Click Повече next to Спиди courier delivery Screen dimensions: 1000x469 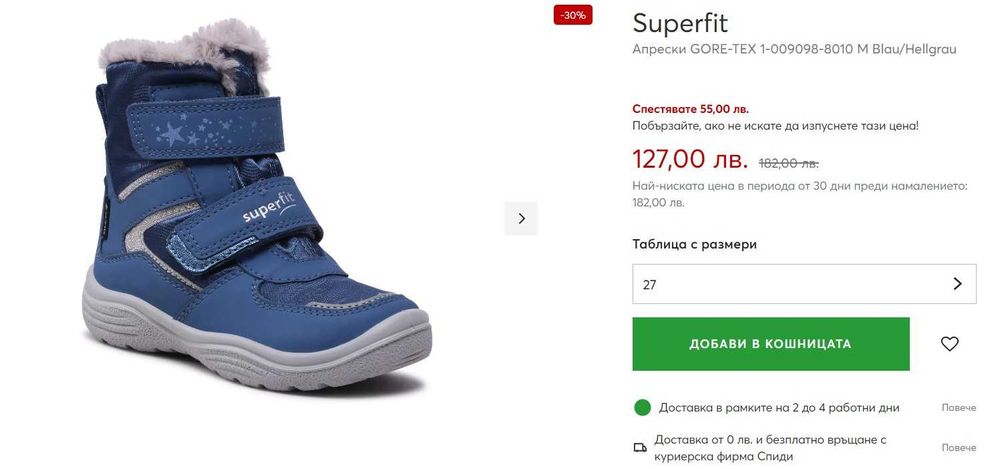pos(958,447)
